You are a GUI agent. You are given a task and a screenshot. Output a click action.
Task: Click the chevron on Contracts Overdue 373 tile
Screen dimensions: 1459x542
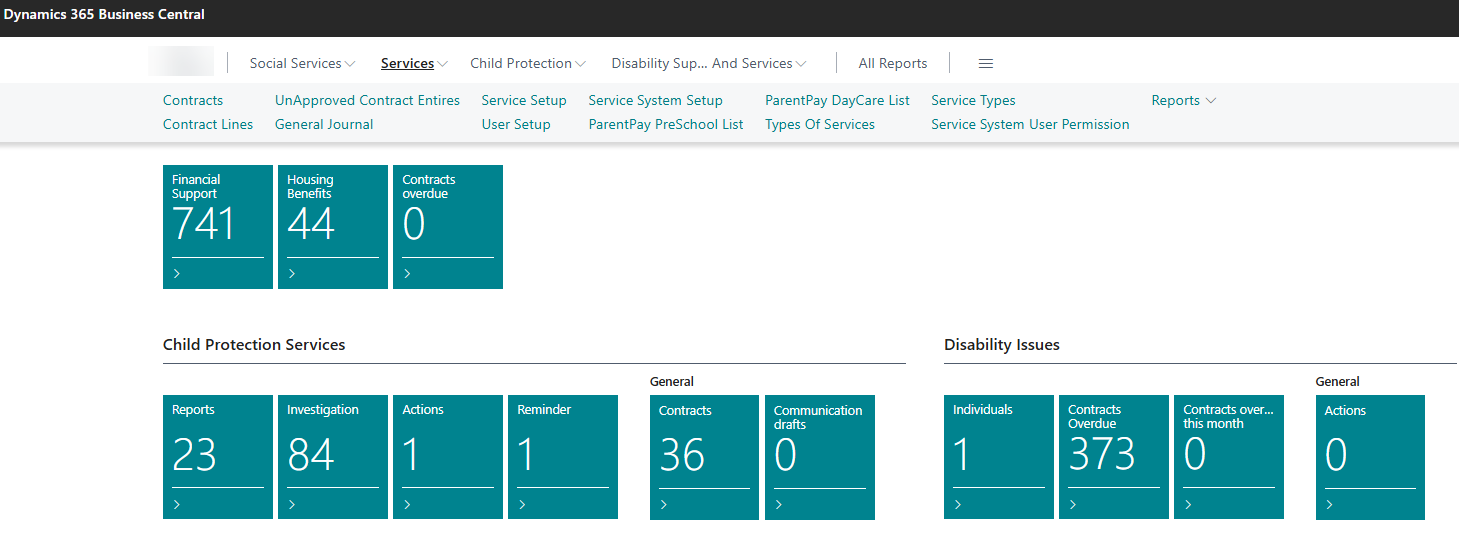[x=1073, y=505]
